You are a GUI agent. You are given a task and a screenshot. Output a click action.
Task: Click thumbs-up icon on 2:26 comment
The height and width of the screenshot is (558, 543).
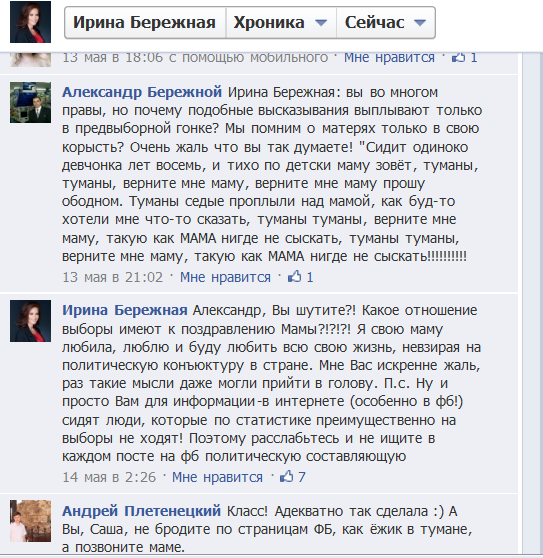pos(286,477)
